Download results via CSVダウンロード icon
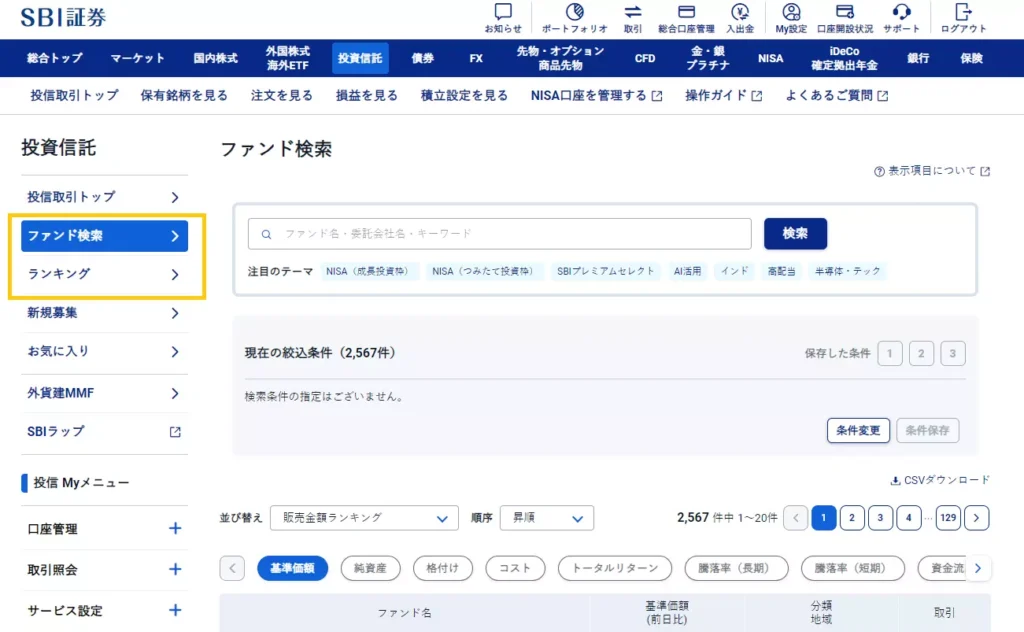 pyautogui.click(x=896, y=480)
